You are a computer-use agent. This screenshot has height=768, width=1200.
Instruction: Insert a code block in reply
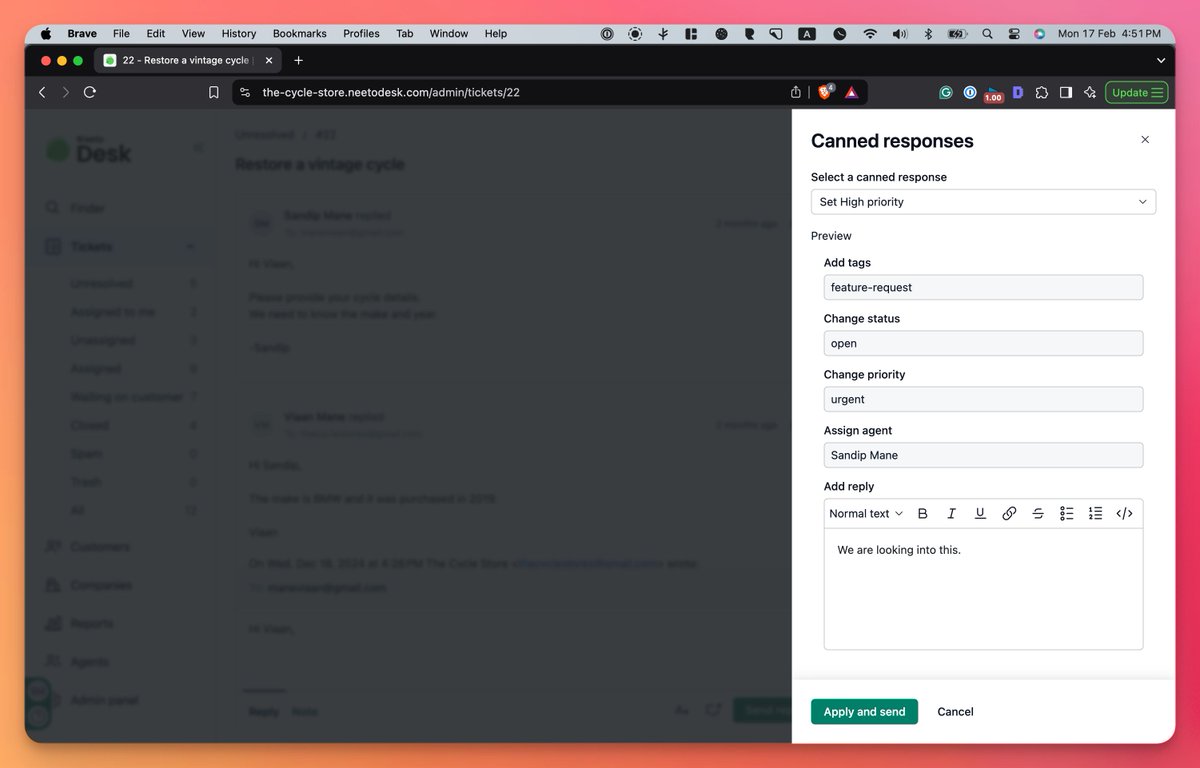click(1124, 513)
